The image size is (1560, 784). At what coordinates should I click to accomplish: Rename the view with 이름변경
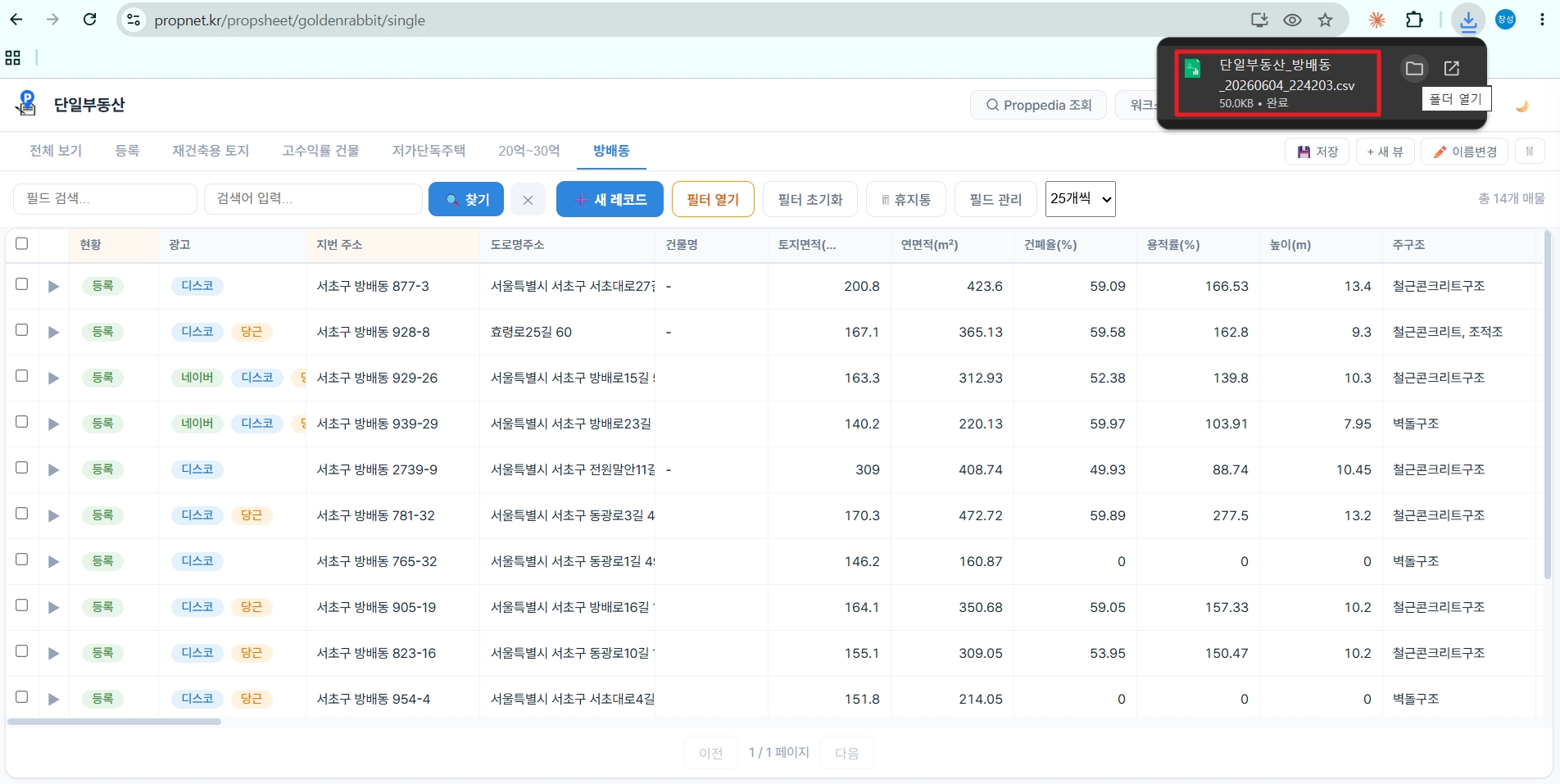coord(1464,152)
